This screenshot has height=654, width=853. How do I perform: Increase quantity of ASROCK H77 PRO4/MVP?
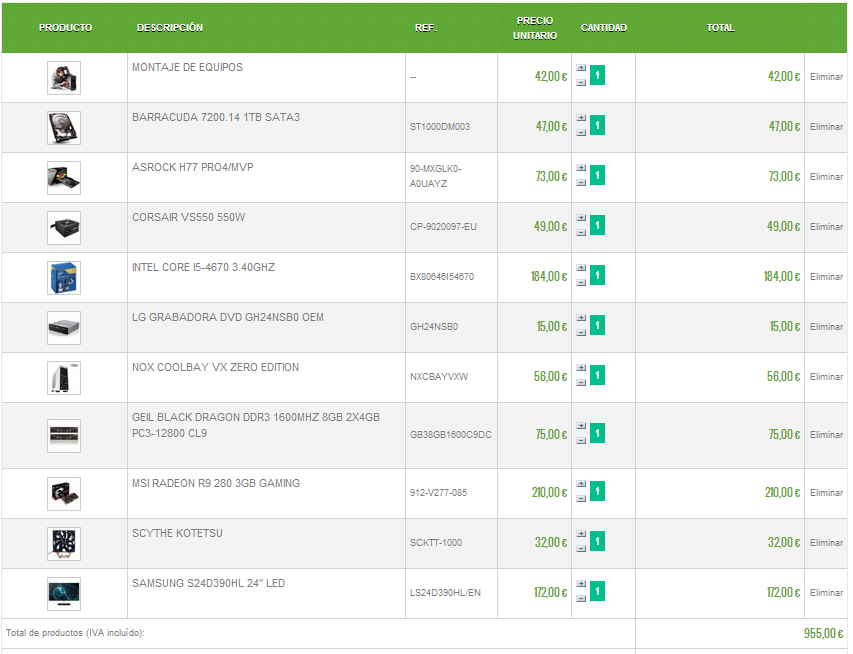pyautogui.click(x=581, y=168)
